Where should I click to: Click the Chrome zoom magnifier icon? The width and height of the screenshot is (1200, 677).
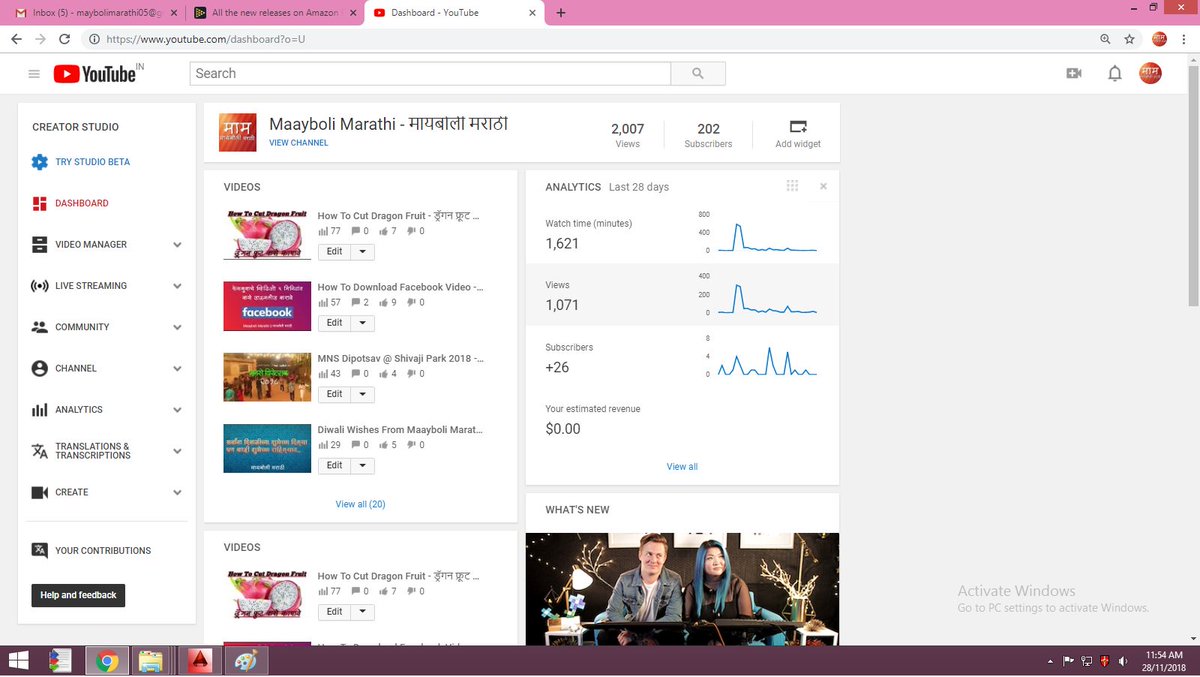[1105, 39]
